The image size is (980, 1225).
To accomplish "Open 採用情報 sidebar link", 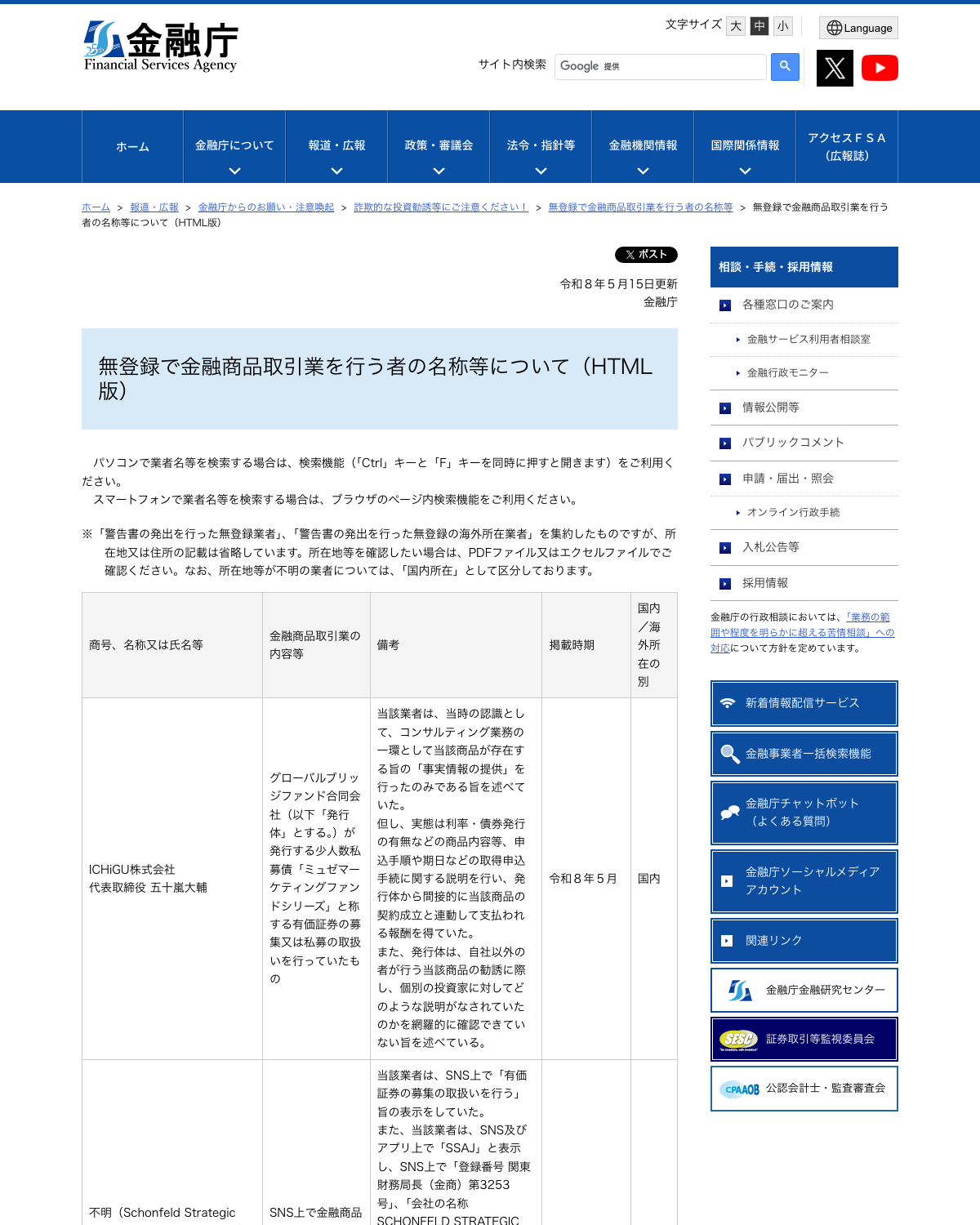I will tap(764, 583).
